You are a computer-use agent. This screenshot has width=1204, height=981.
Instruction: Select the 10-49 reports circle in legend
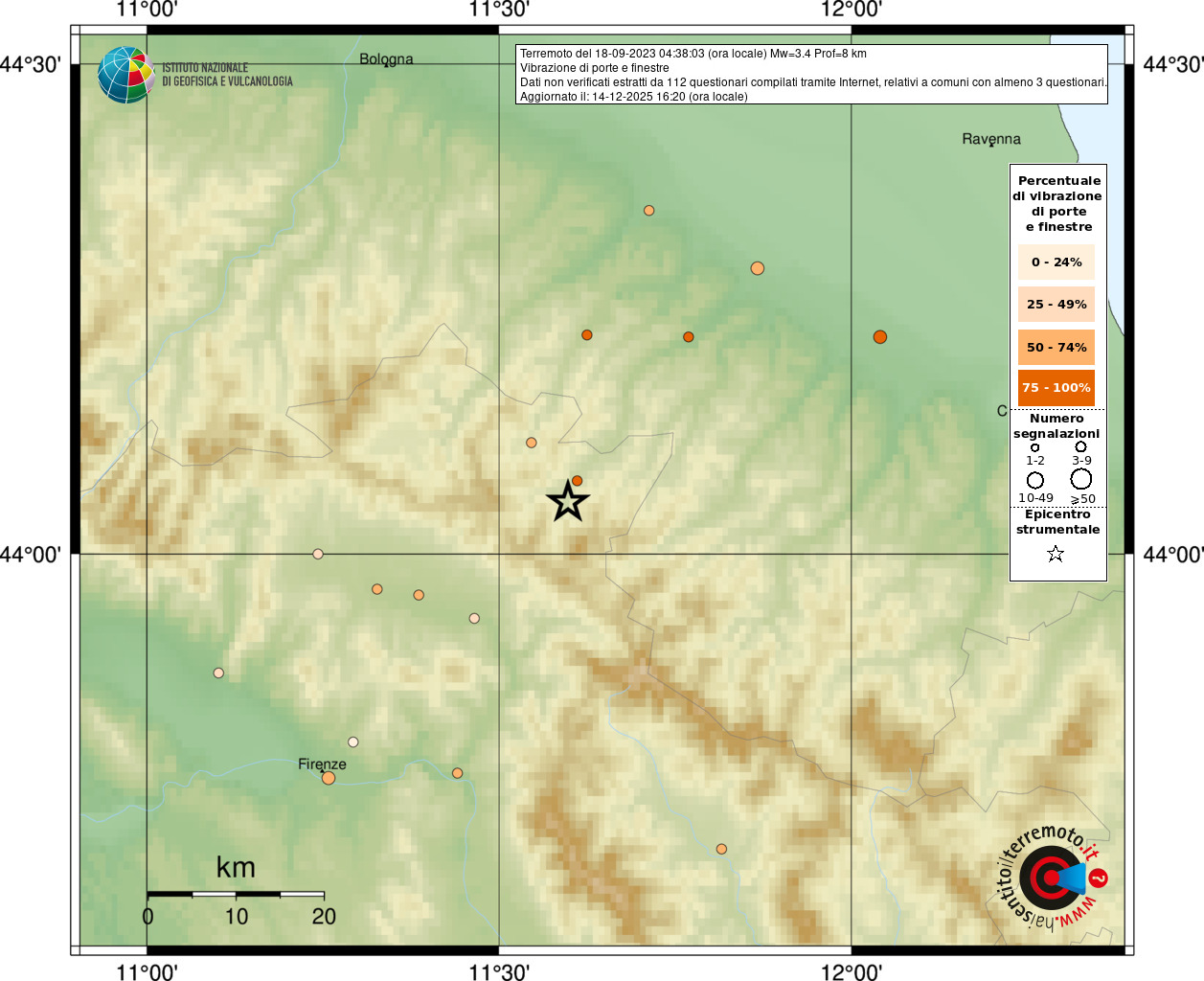point(1035,480)
